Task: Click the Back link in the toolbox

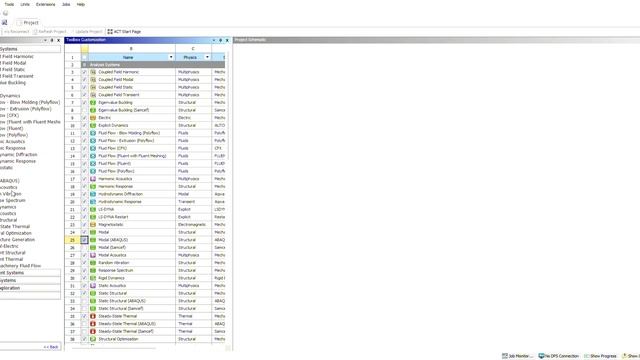Action: pyautogui.click(x=51, y=347)
